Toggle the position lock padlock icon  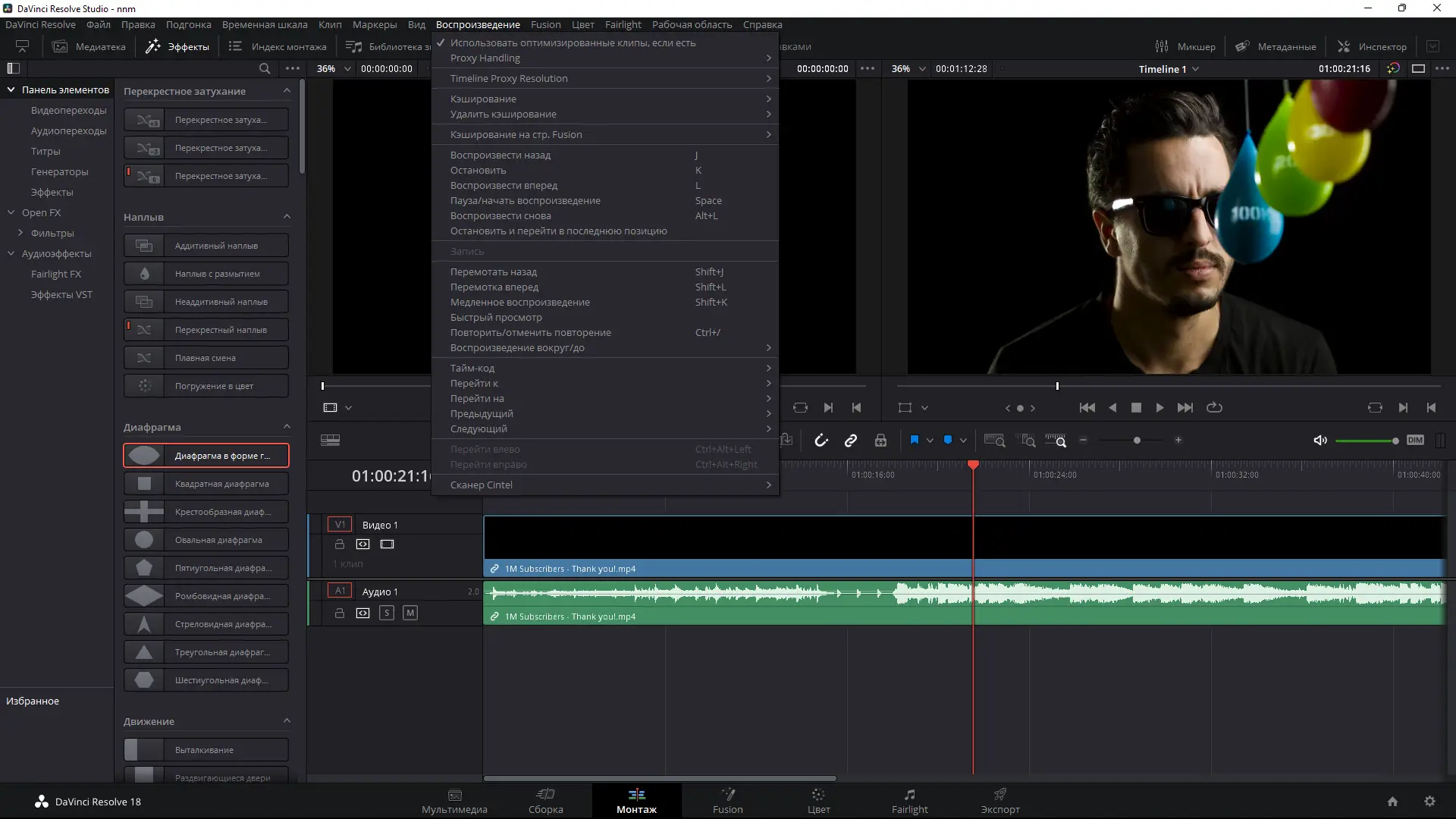click(880, 441)
